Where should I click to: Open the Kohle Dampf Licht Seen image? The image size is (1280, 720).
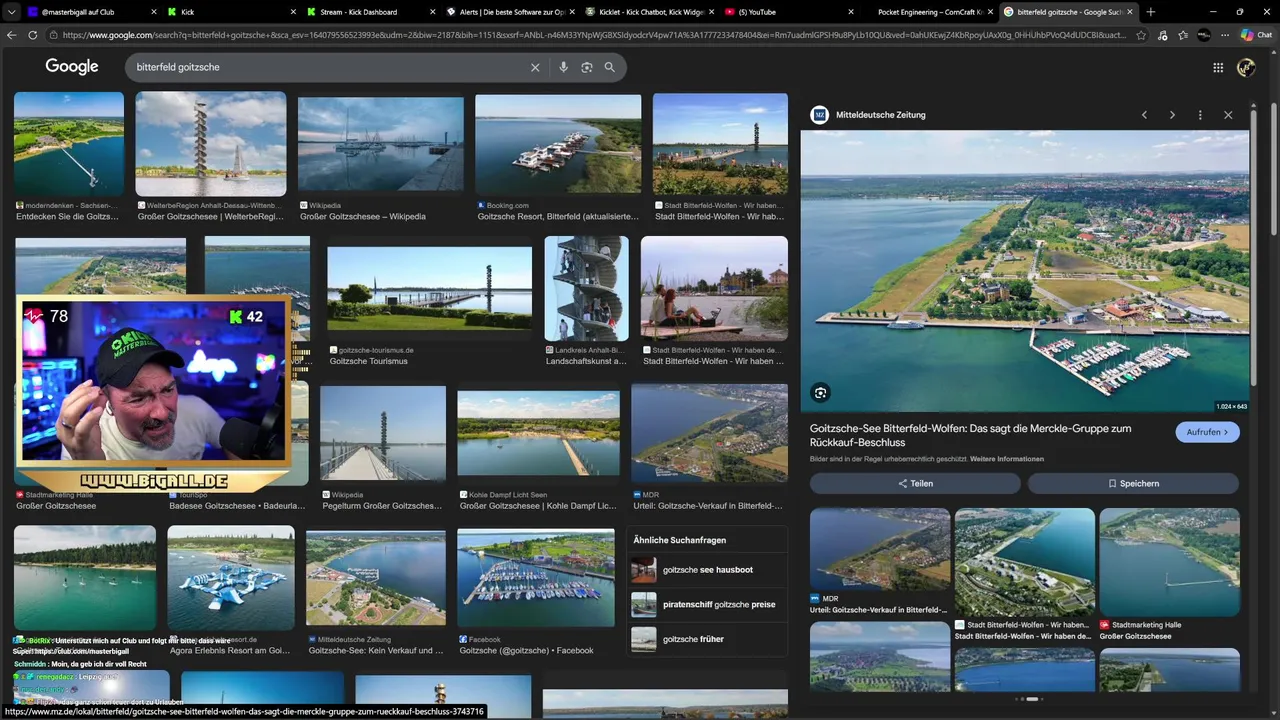(x=538, y=433)
